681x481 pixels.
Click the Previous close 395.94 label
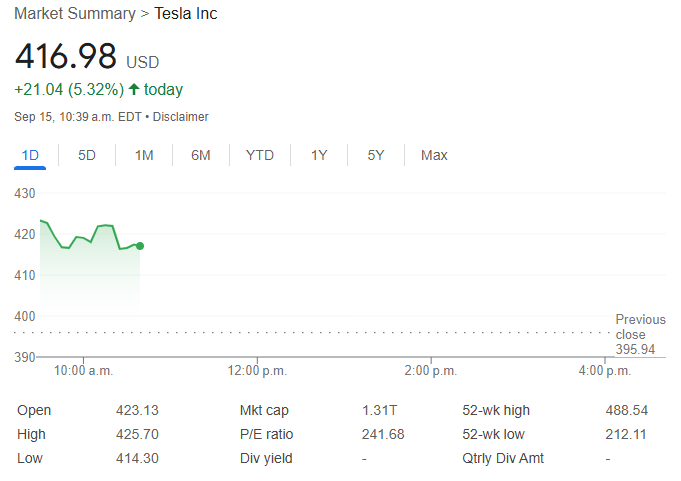coord(638,334)
